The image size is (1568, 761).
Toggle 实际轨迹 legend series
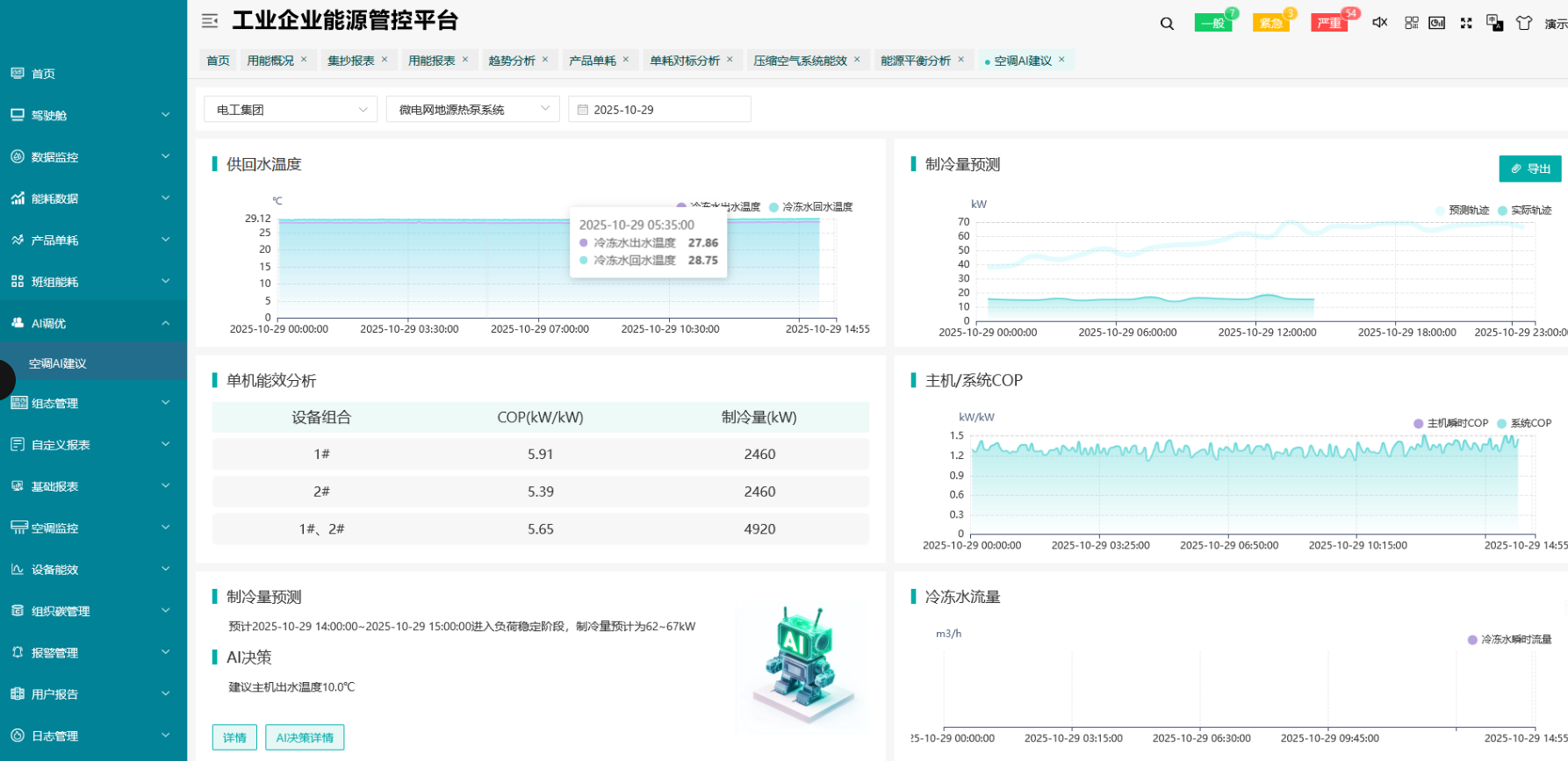[x=1525, y=211]
